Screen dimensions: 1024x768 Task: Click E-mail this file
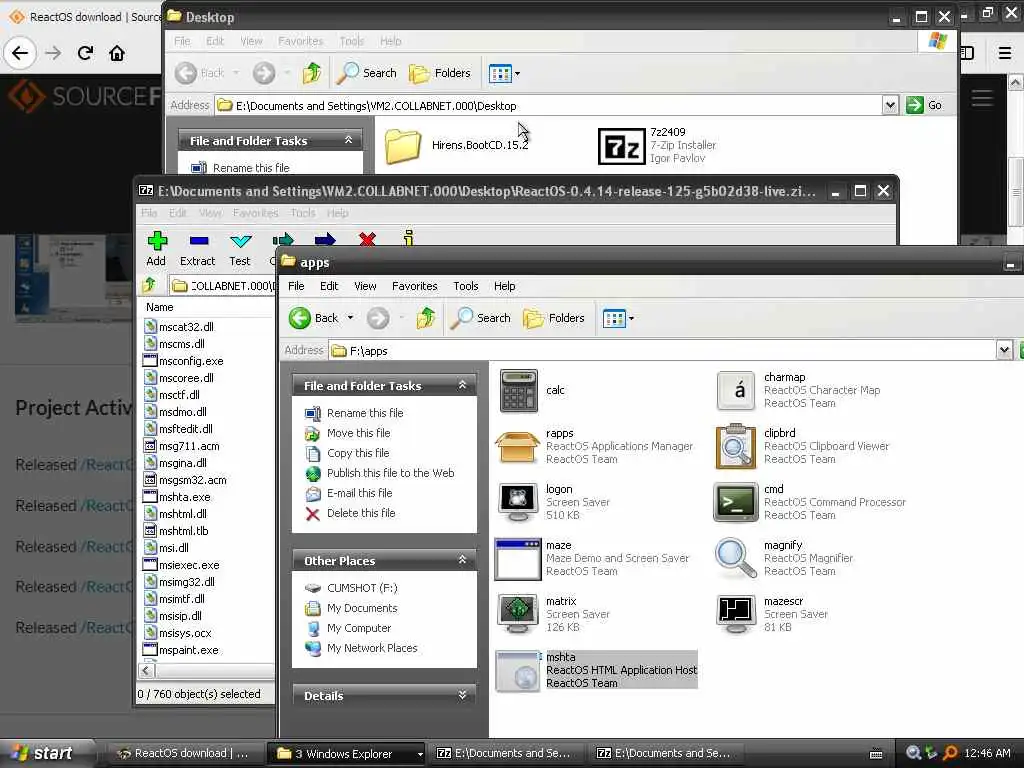point(359,493)
